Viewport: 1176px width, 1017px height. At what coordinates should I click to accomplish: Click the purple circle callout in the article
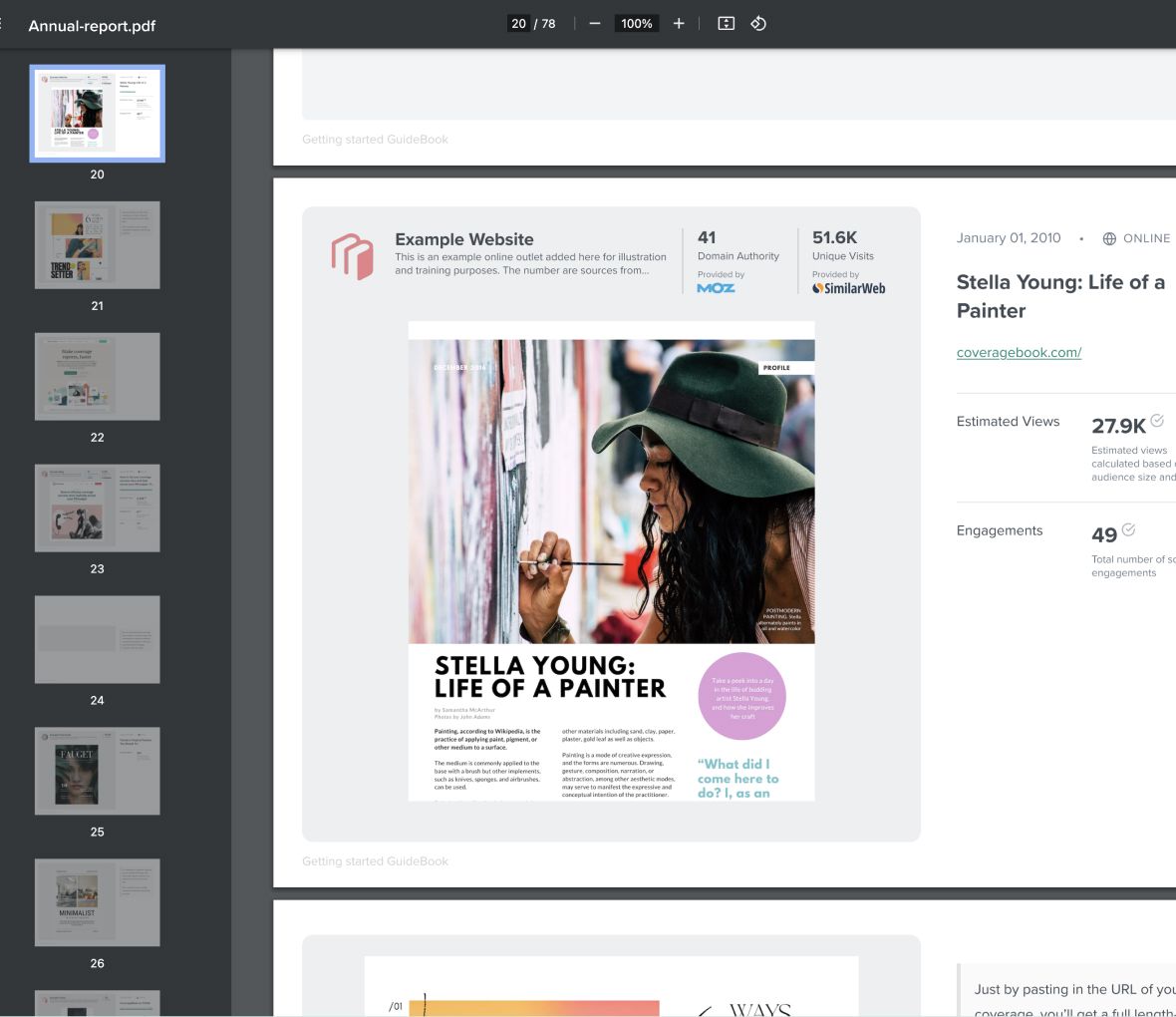pos(741,697)
